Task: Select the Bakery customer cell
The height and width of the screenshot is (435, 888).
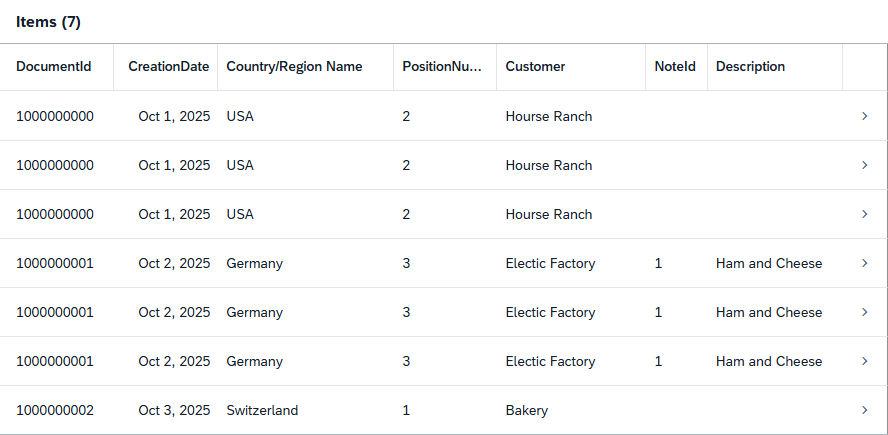Action: tap(527, 410)
